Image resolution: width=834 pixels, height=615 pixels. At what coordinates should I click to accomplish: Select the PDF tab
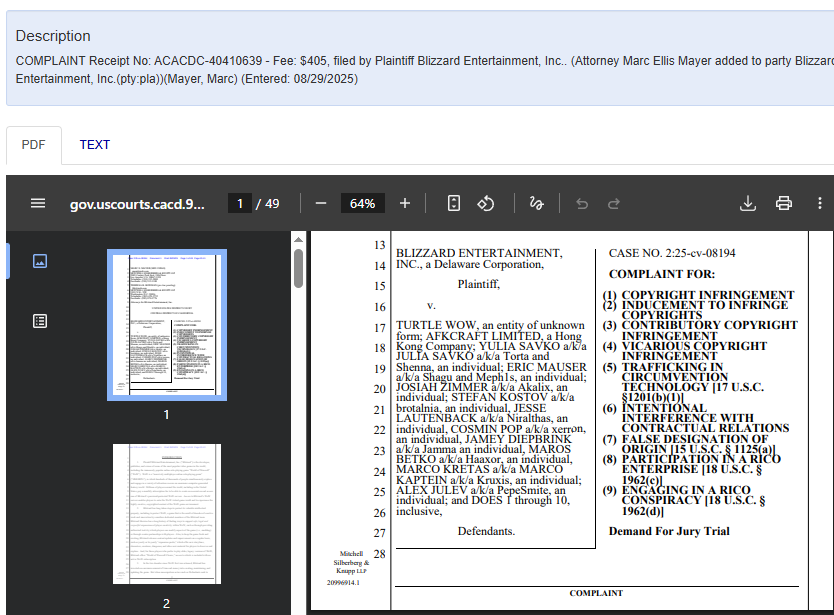point(34,145)
